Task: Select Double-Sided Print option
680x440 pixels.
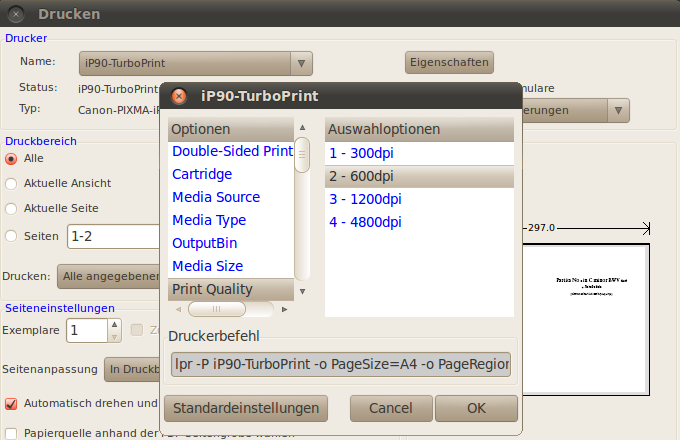Action: (232, 151)
